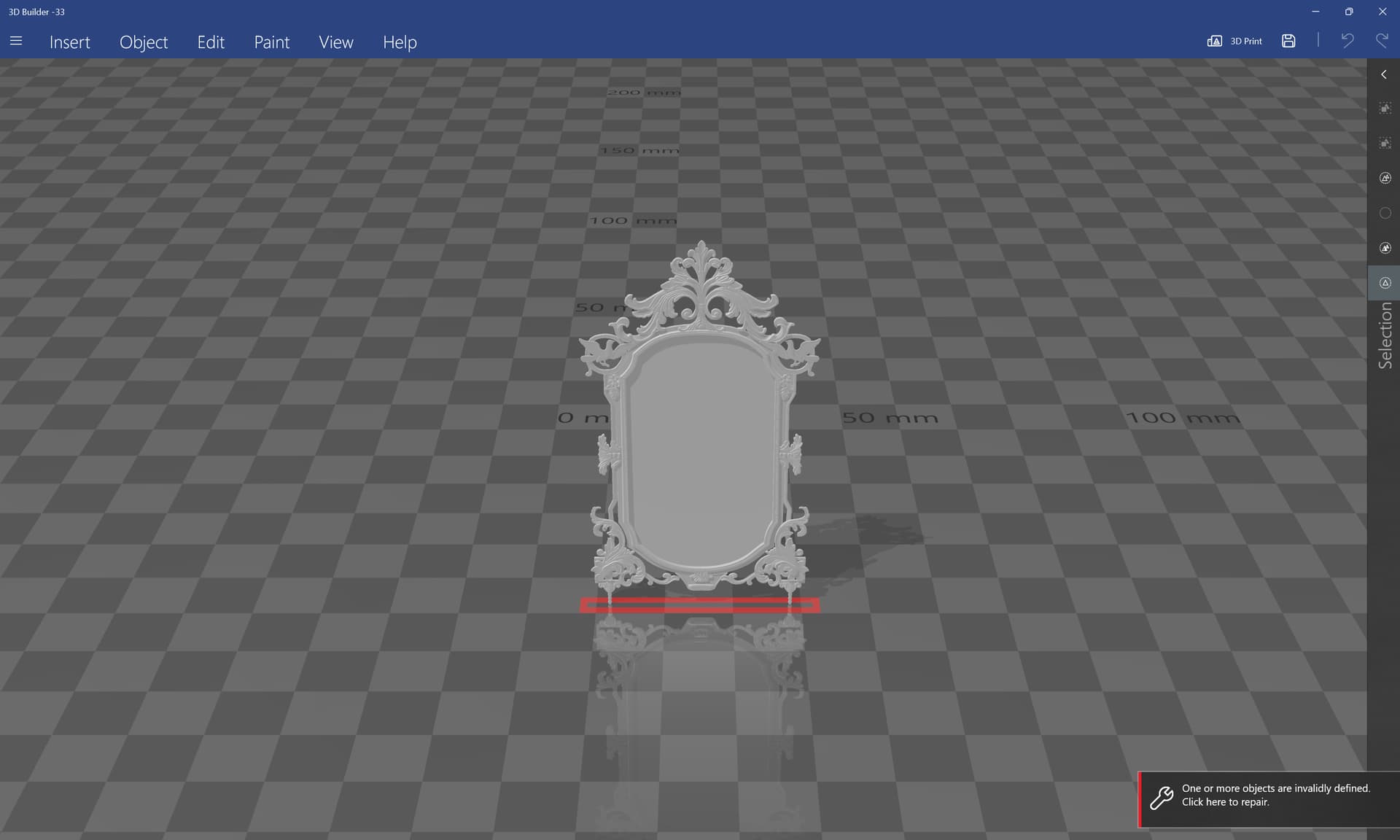
Task: Open the Insert menu
Action: [70, 42]
